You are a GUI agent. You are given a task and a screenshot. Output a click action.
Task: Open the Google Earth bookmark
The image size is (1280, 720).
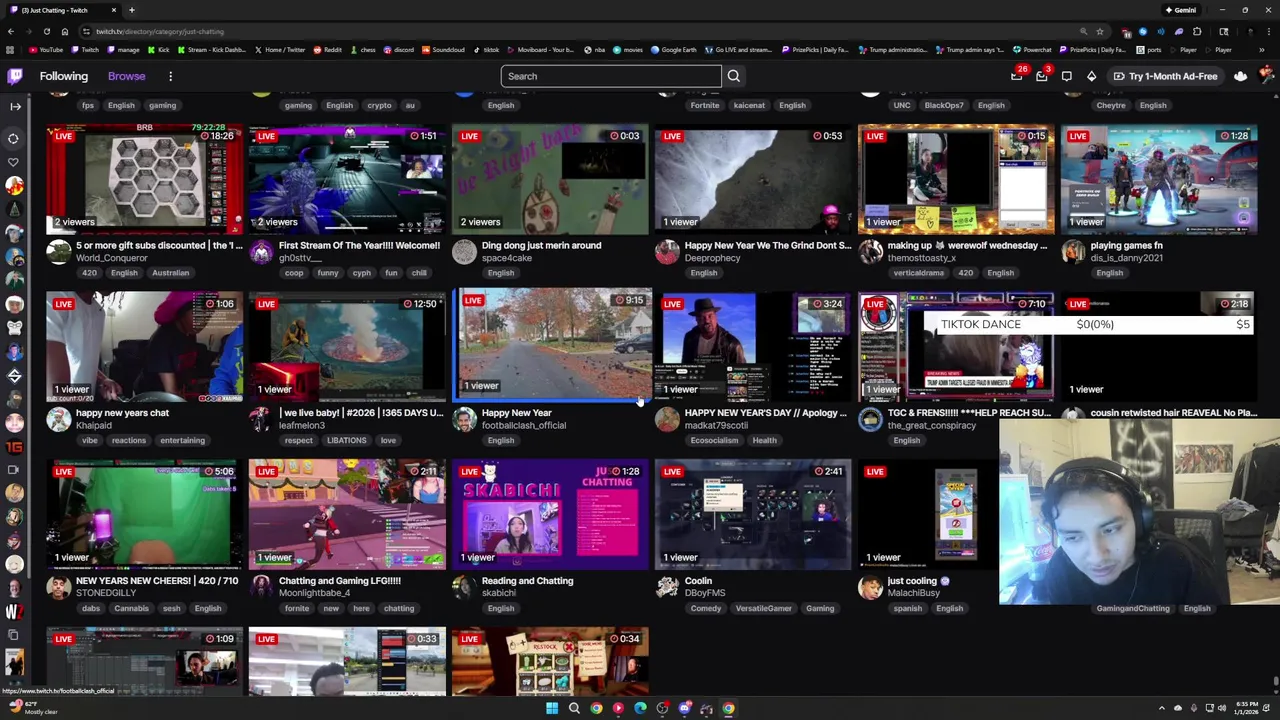[675, 49]
